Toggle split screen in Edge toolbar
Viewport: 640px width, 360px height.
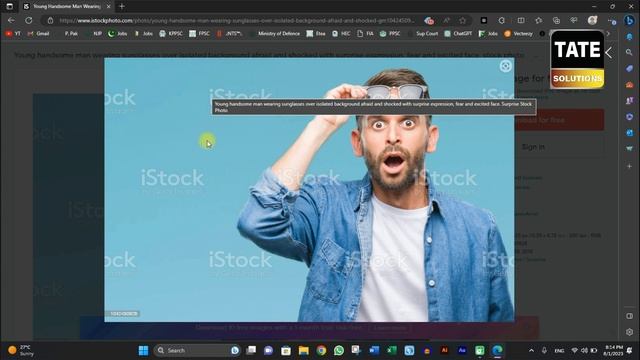(521, 20)
